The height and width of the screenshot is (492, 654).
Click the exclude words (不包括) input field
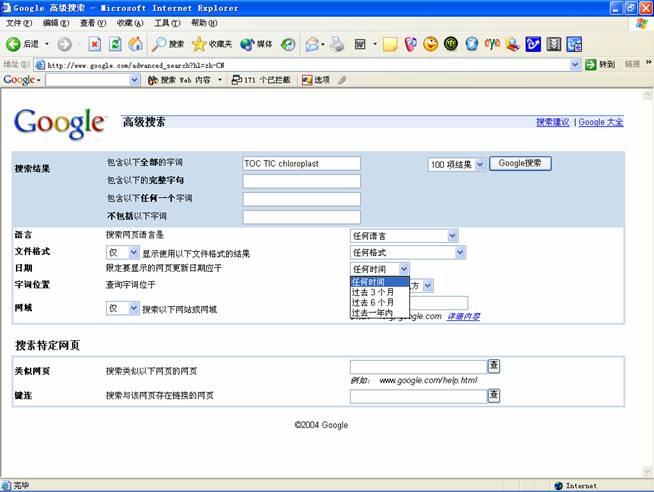click(x=301, y=217)
